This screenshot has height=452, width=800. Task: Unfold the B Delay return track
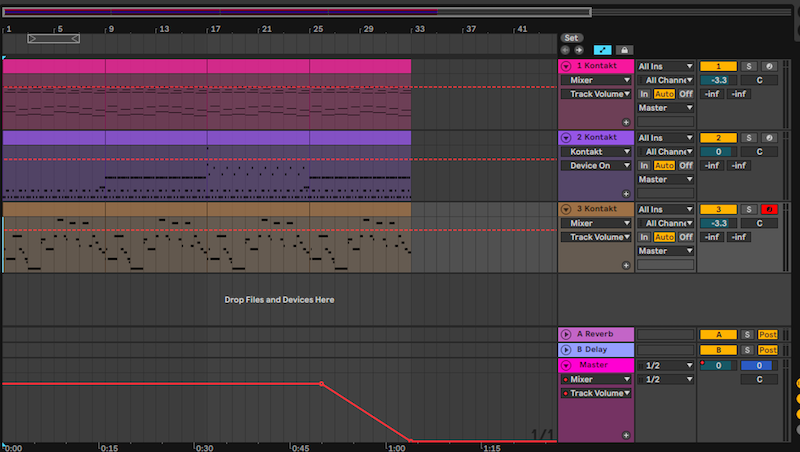pos(566,350)
